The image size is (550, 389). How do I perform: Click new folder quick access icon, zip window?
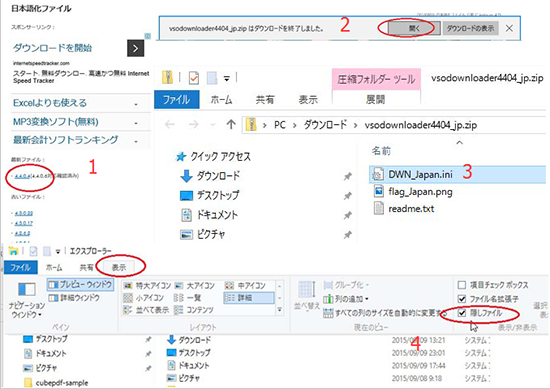[212, 78]
